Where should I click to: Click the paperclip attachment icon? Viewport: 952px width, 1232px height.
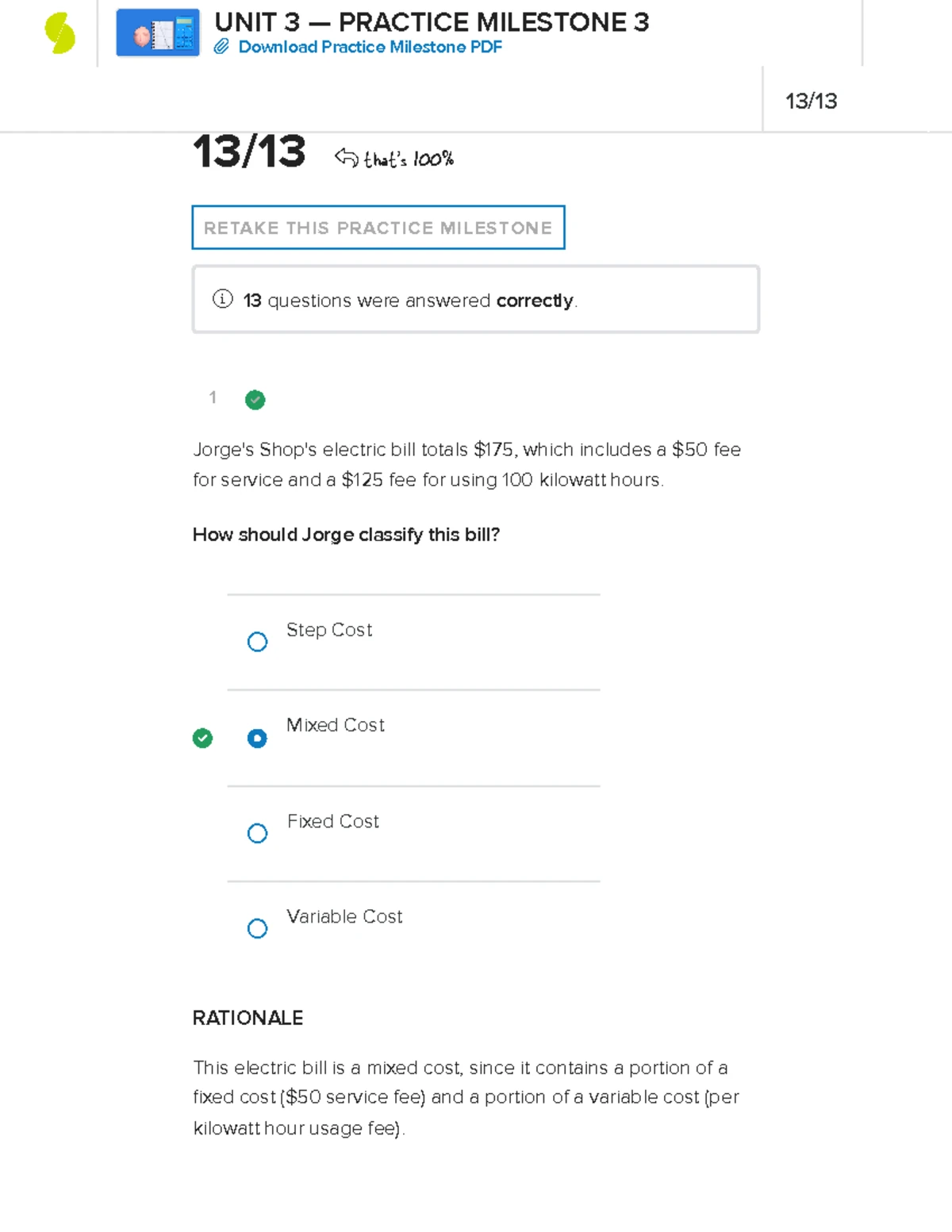coord(221,48)
